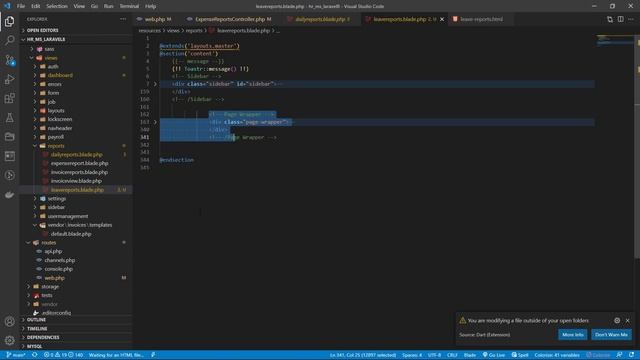Click the Don't Warn Me button
Viewport: 640px width, 360px height.
coord(611,335)
